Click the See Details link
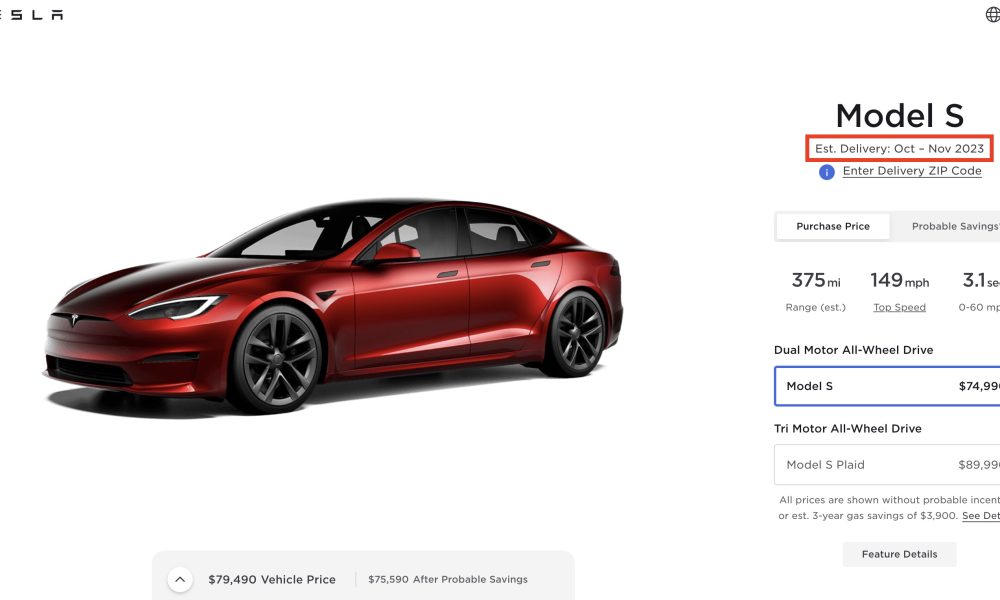 [981, 516]
